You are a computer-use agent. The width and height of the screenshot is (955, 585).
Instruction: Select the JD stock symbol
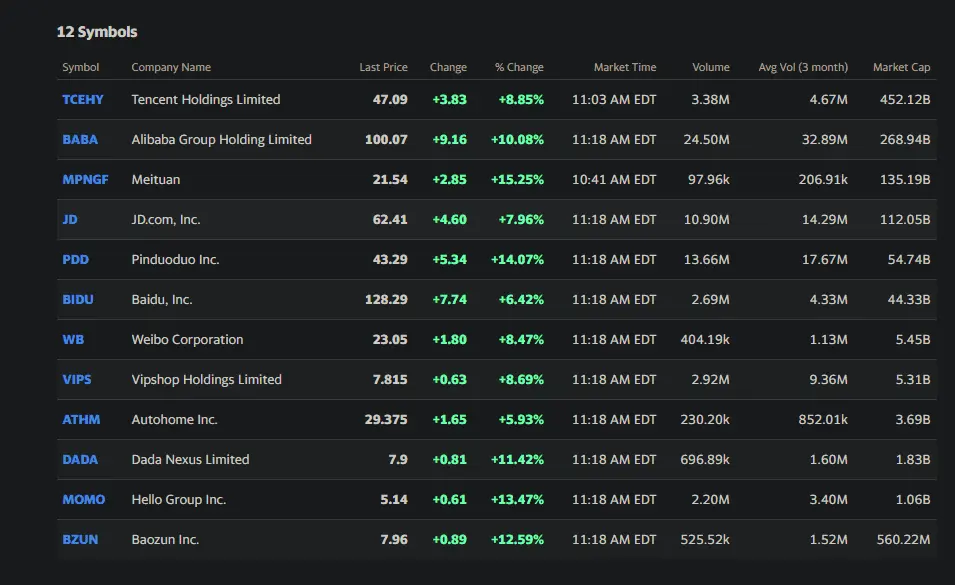(70, 220)
